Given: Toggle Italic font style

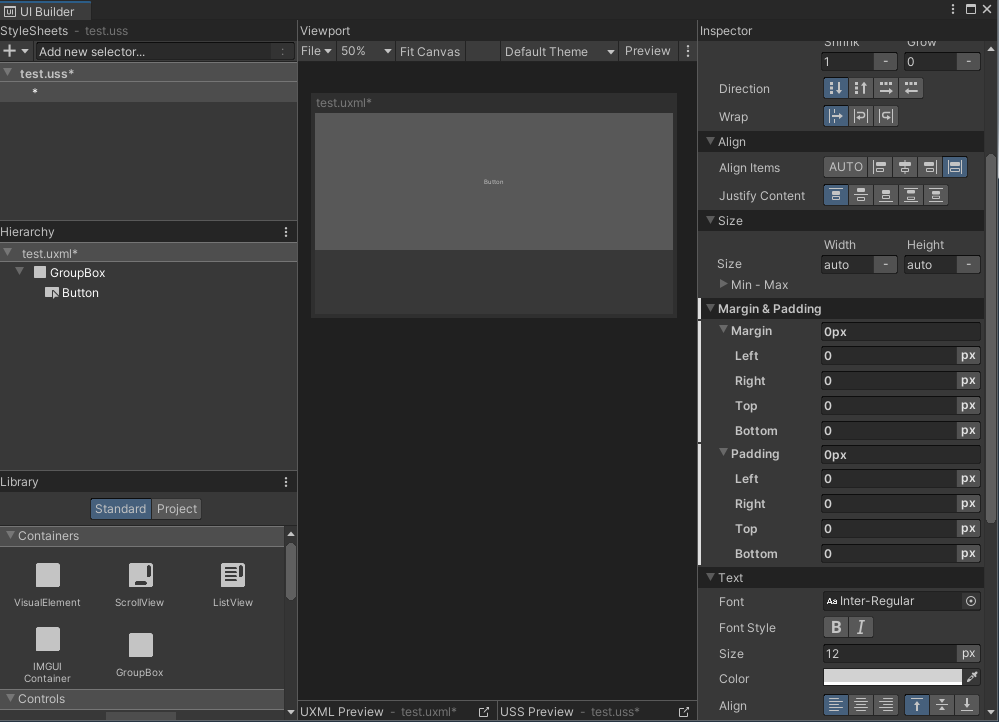Looking at the screenshot, I should 860,627.
